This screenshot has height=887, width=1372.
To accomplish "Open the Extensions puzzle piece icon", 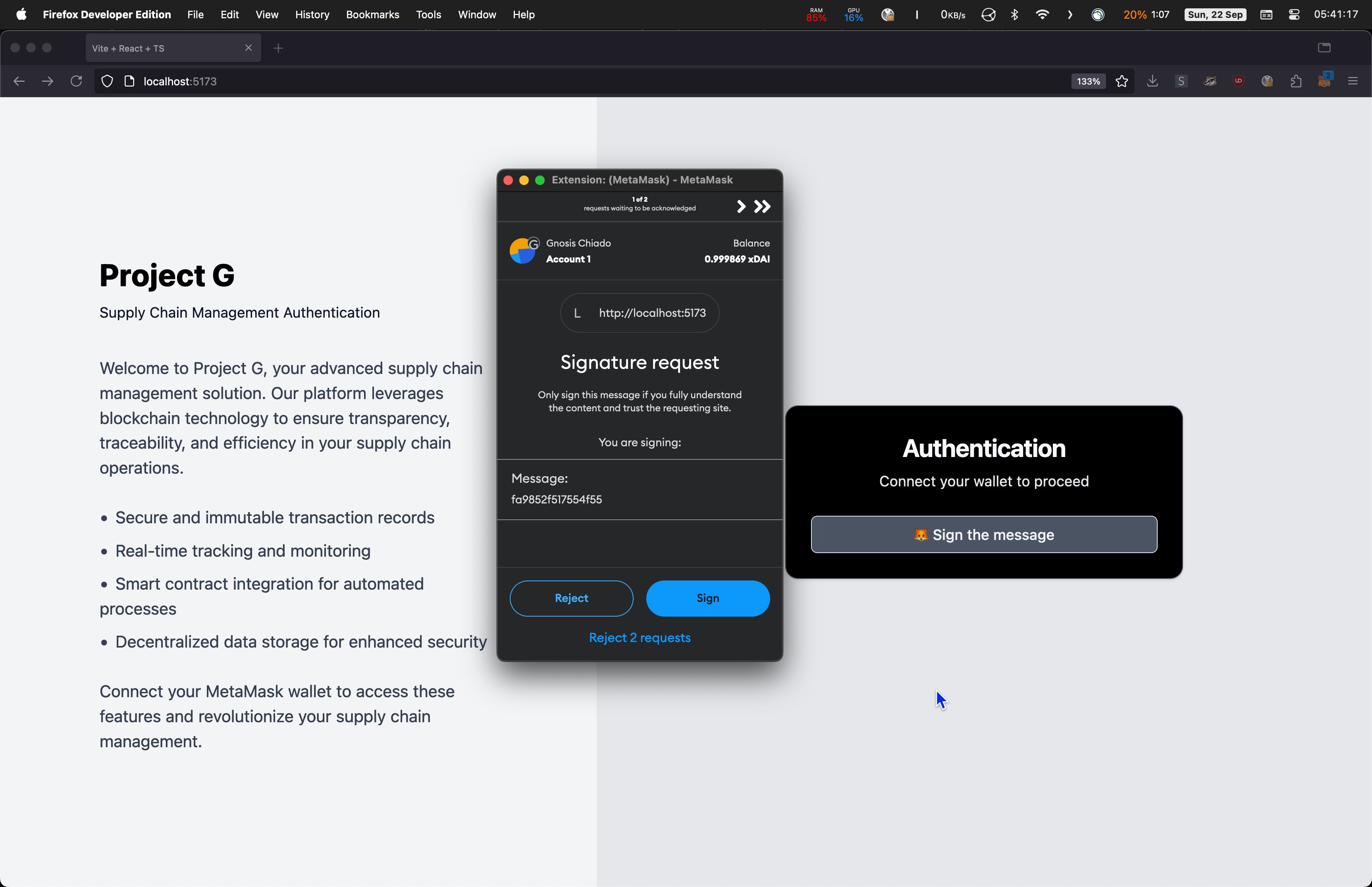I will click(x=1295, y=81).
